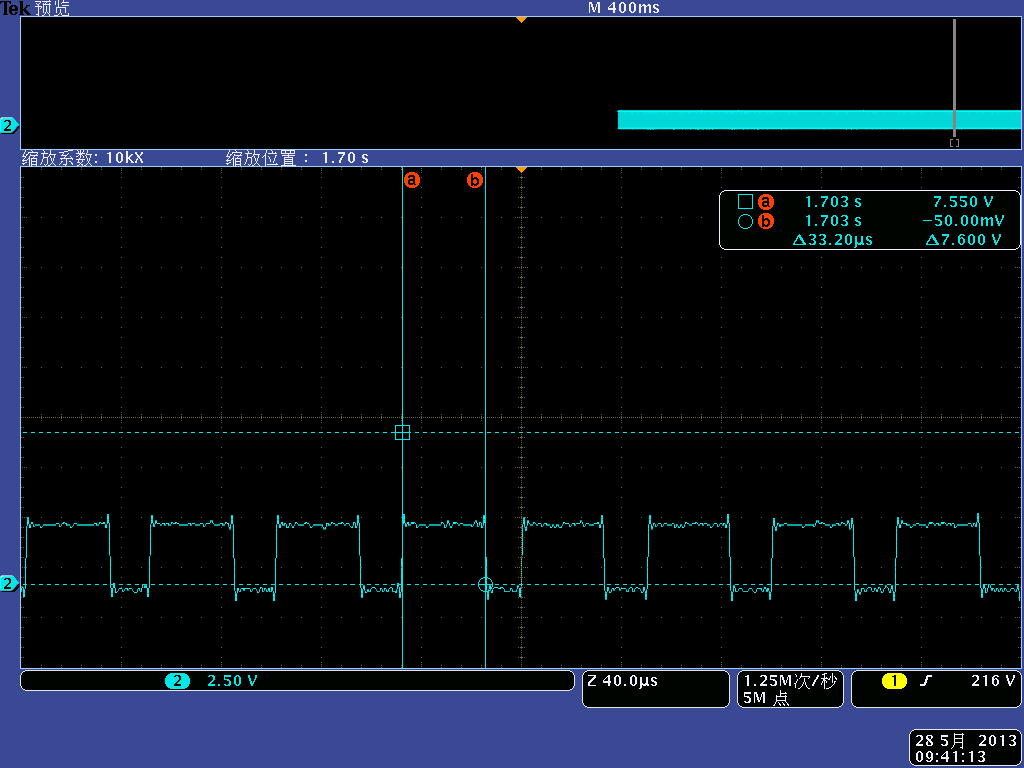The width and height of the screenshot is (1024, 768).
Task: Click the square icon in cursor readout
Action: (x=745, y=202)
